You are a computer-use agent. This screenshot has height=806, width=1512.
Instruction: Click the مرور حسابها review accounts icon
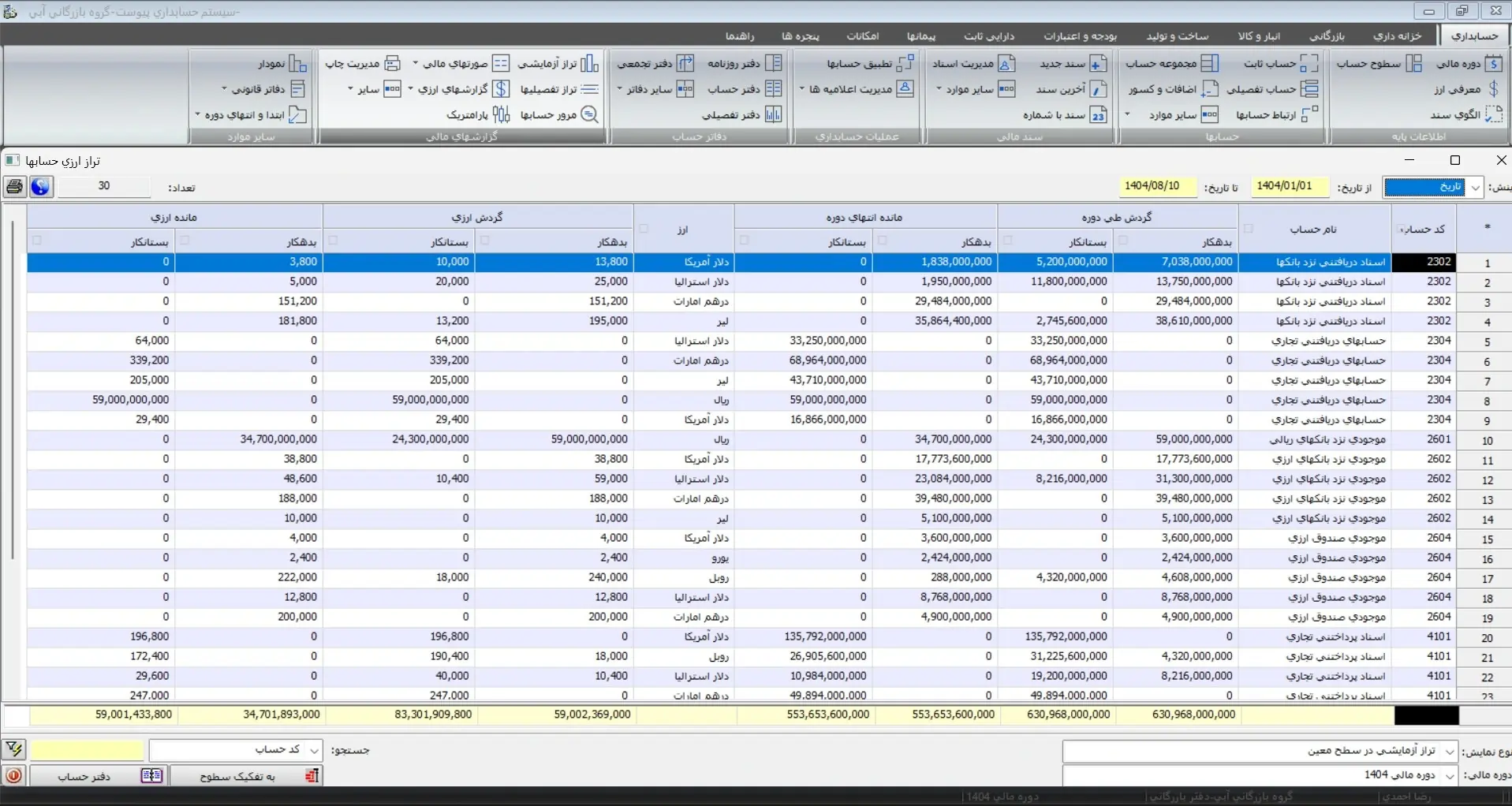pos(589,115)
